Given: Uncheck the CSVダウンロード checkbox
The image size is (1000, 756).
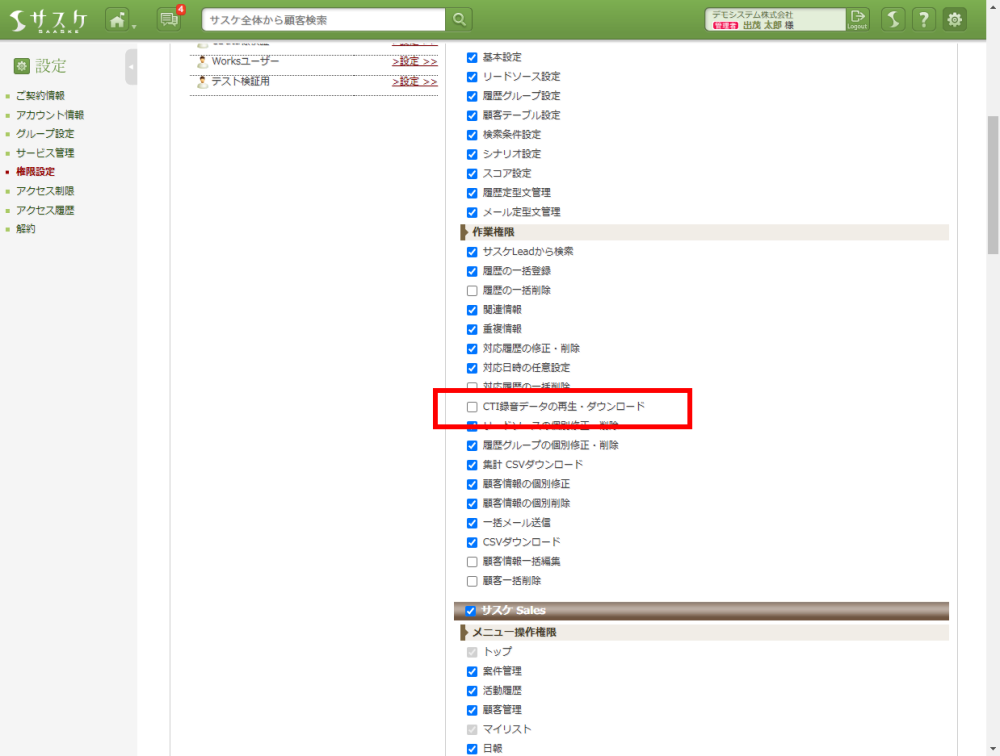Looking at the screenshot, I should tap(472, 542).
